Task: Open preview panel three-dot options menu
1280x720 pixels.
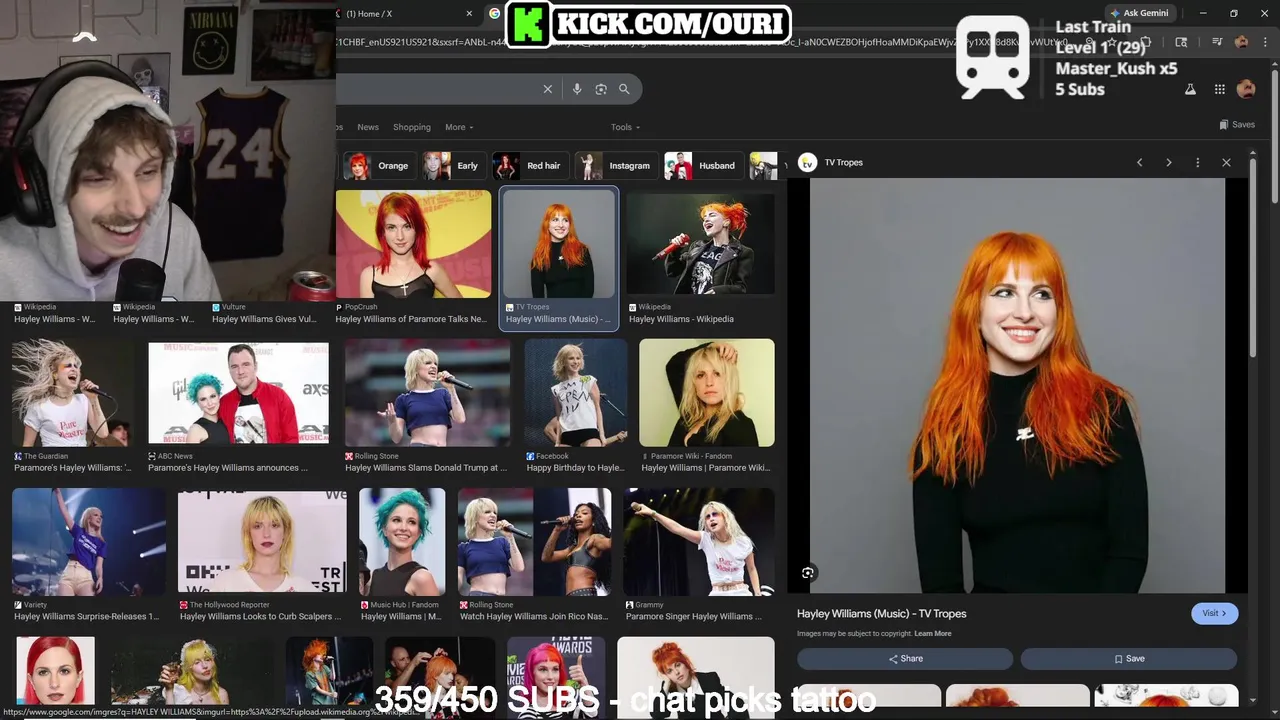Action: (1198, 162)
